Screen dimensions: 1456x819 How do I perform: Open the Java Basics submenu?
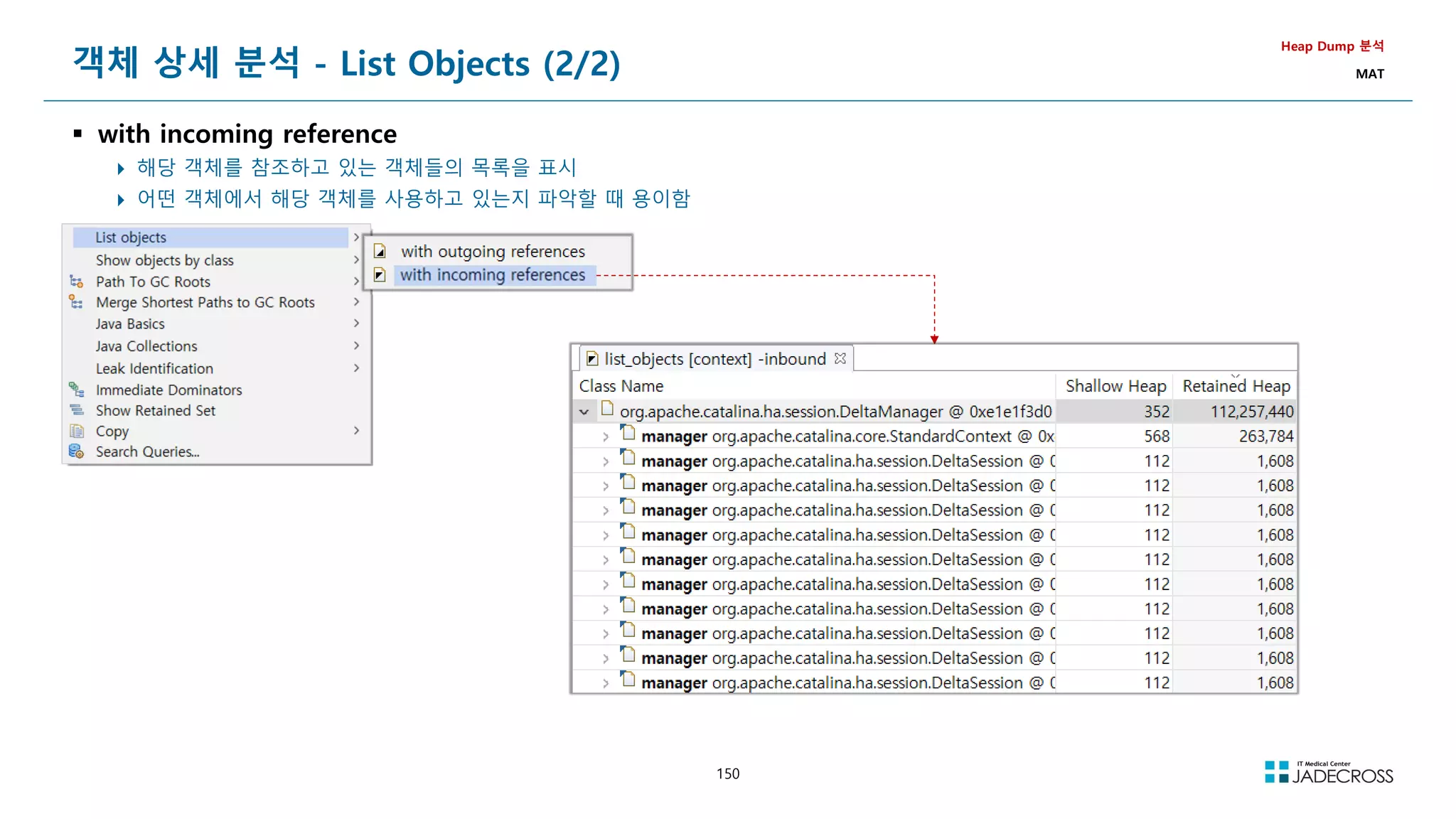[130, 323]
